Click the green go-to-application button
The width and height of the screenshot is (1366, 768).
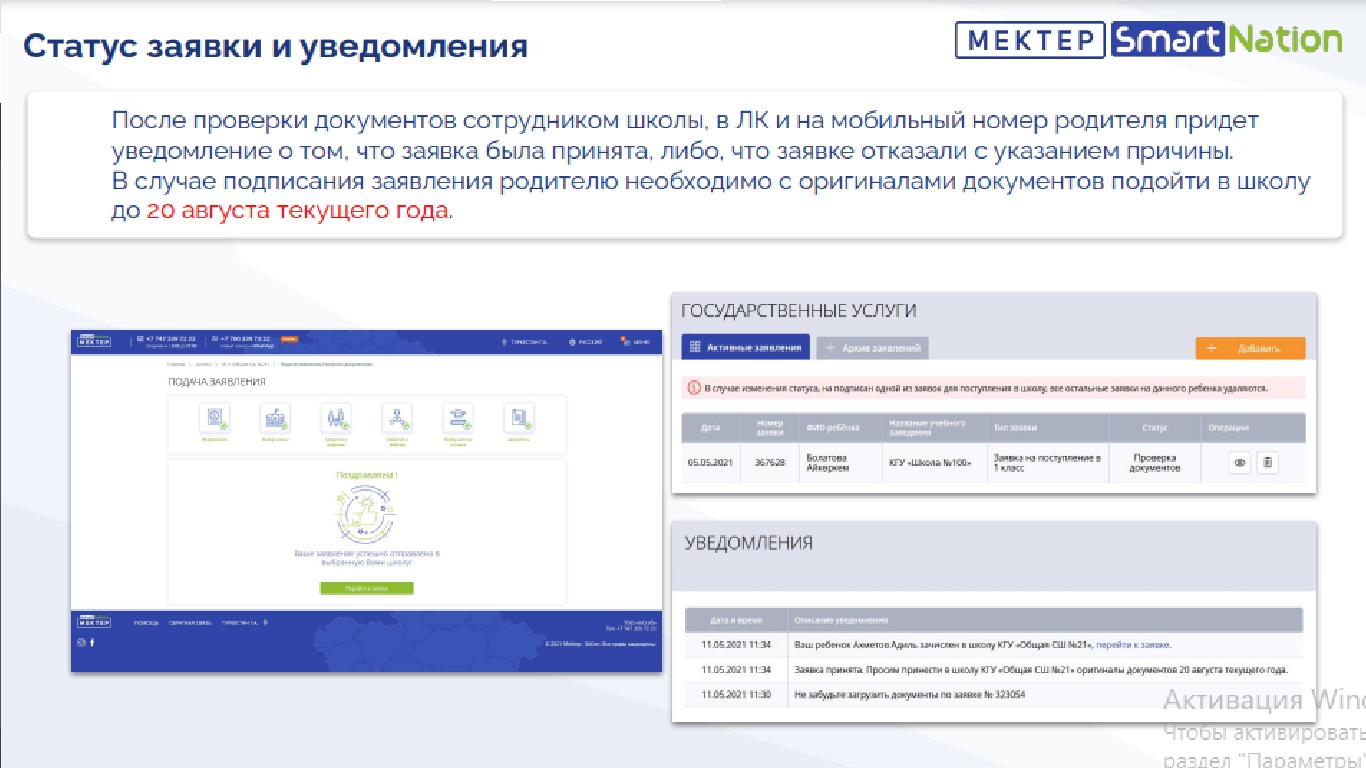click(366, 588)
